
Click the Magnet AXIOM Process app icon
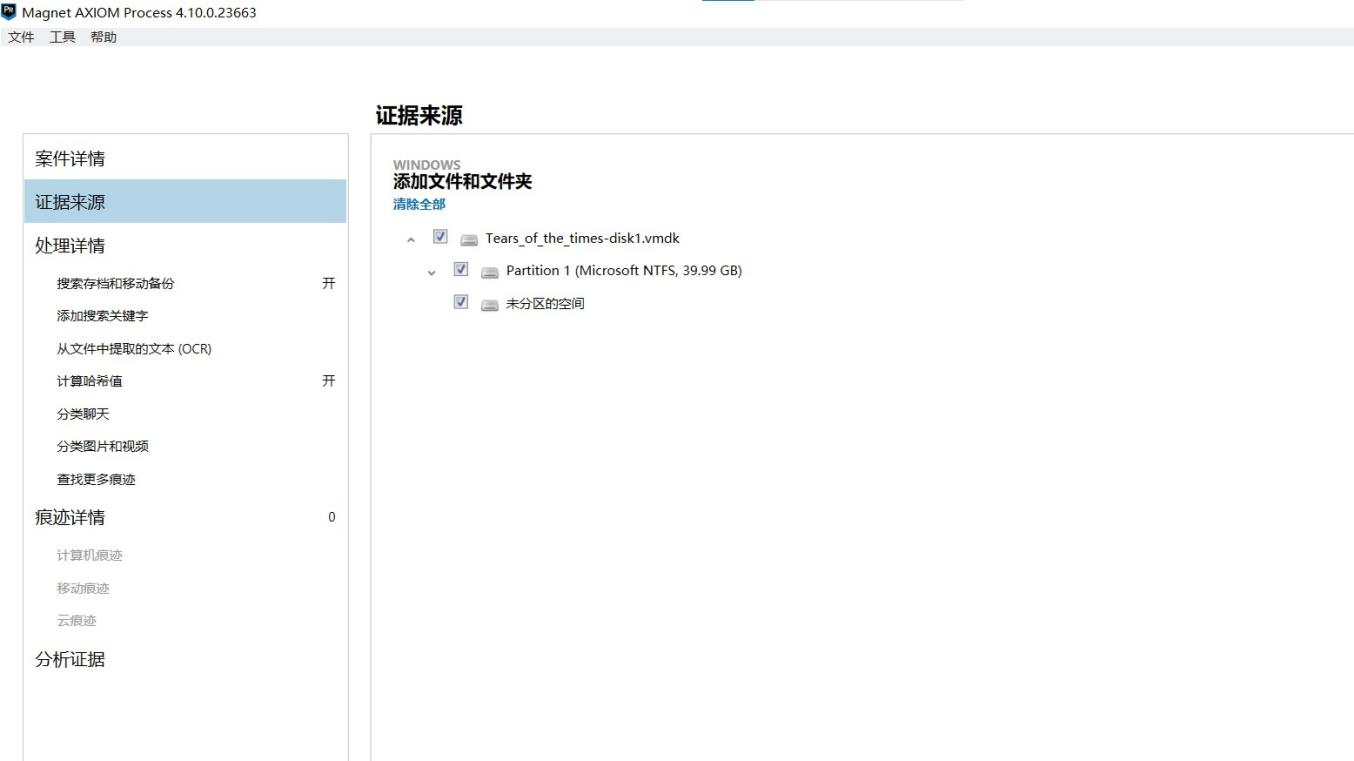click(9, 12)
